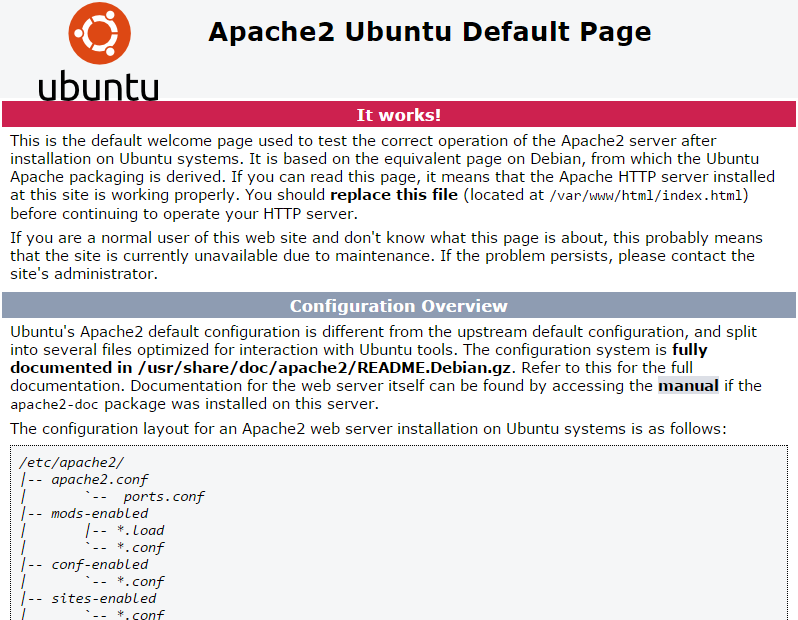The image size is (798, 620).
Task: Click the "apache2-doc" package name
Action: [x=55, y=405]
